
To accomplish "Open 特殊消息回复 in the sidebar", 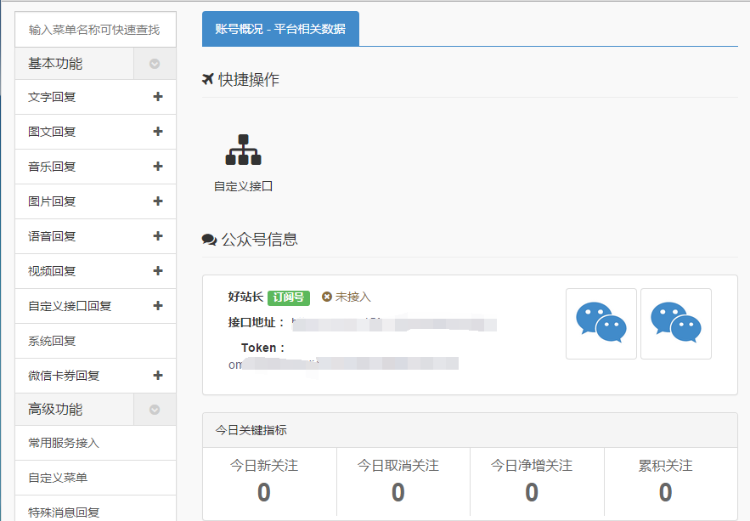I will pyautogui.click(x=96, y=510).
